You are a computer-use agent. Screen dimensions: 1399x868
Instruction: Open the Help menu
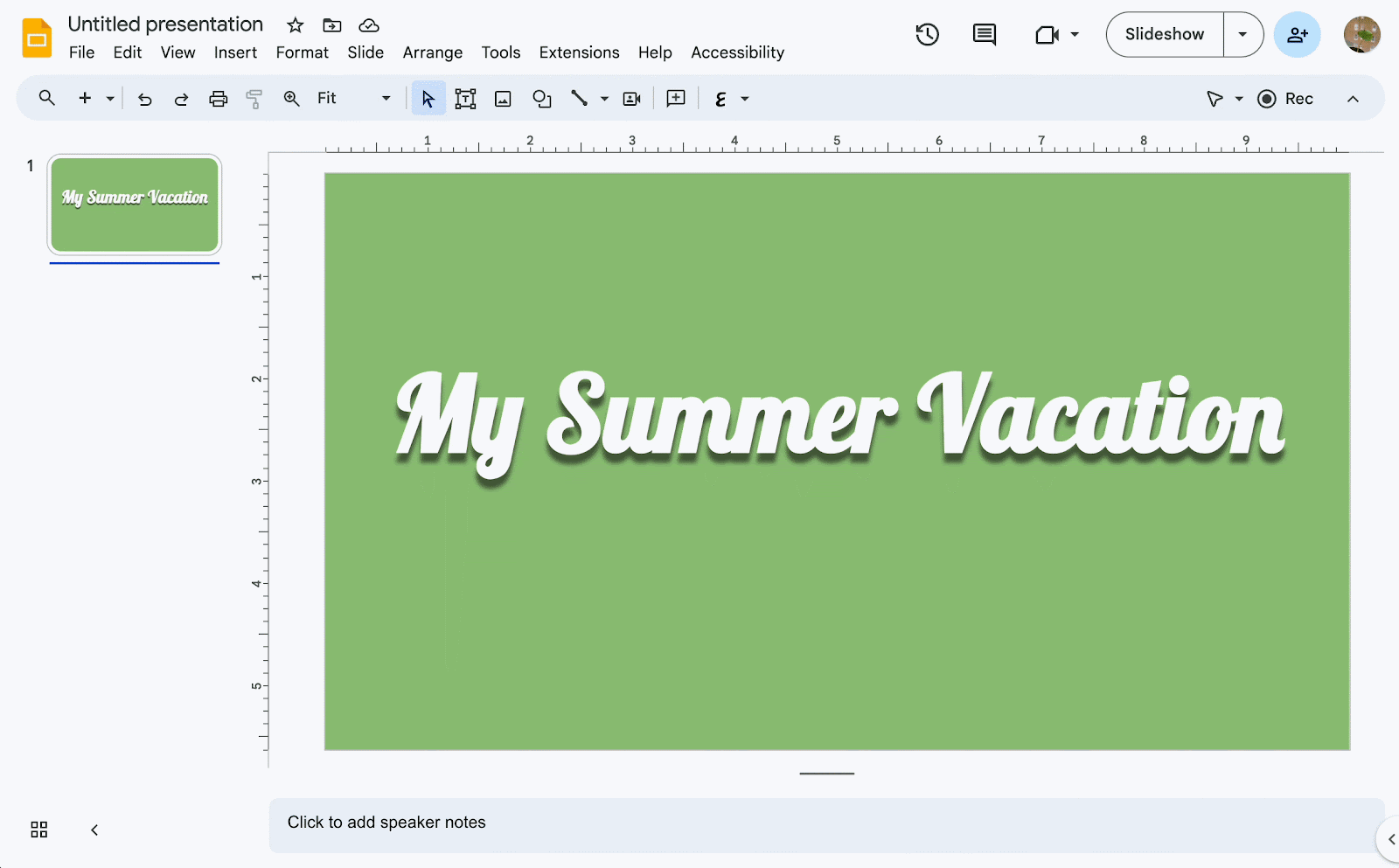click(x=655, y=52)
